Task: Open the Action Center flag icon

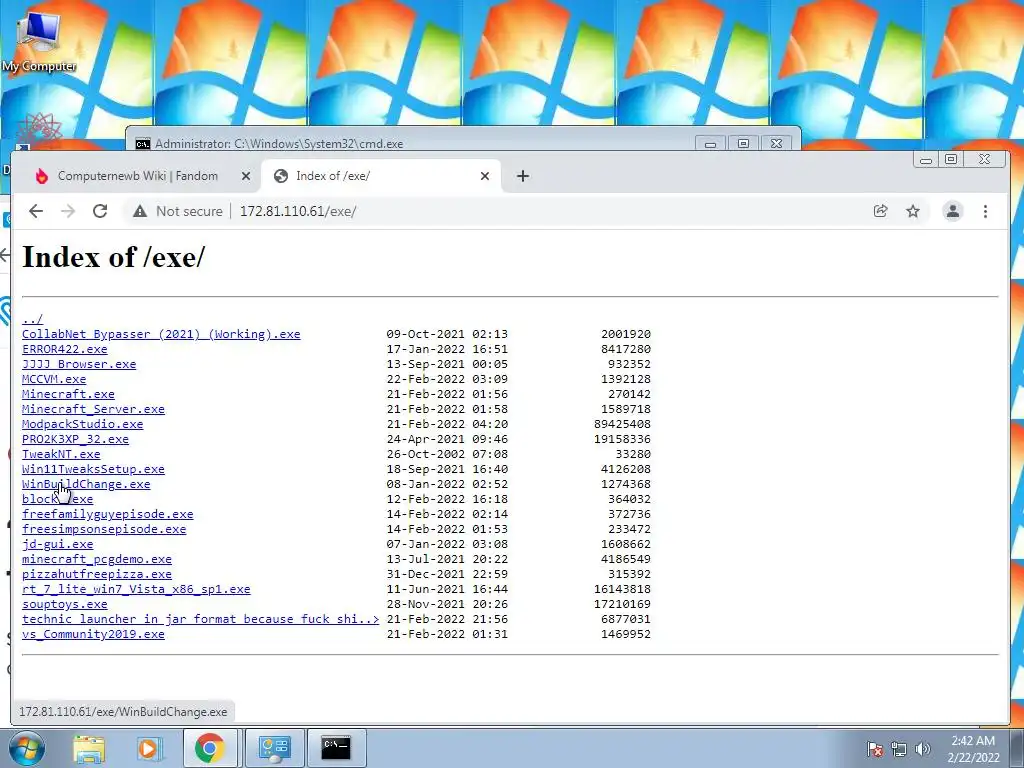Action: [874, 749]
